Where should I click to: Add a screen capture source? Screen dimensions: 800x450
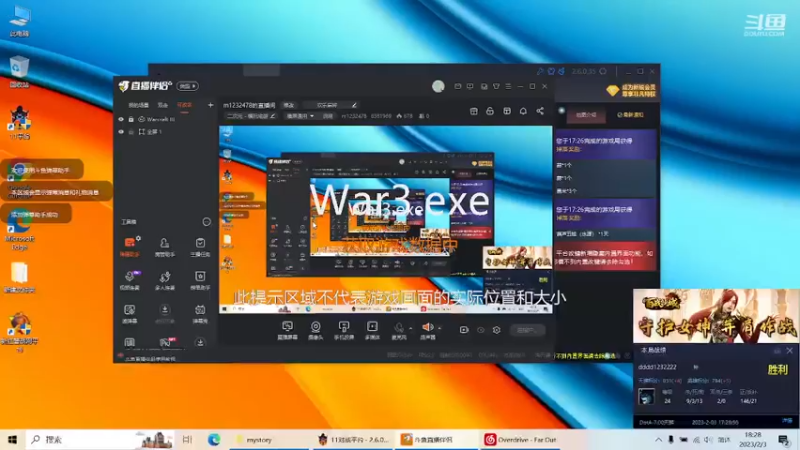click(287, 330)
